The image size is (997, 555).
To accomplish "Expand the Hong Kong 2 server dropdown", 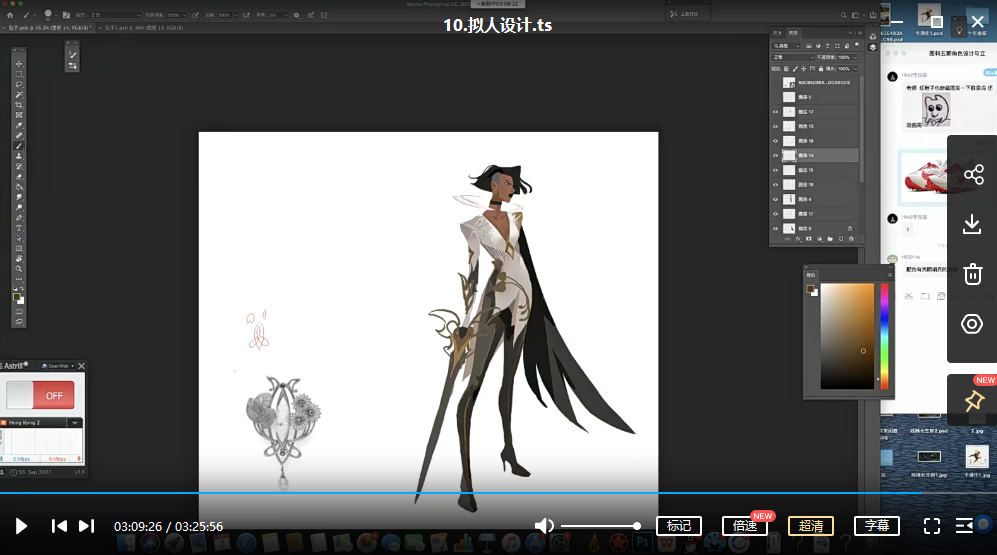I will 73,423.
